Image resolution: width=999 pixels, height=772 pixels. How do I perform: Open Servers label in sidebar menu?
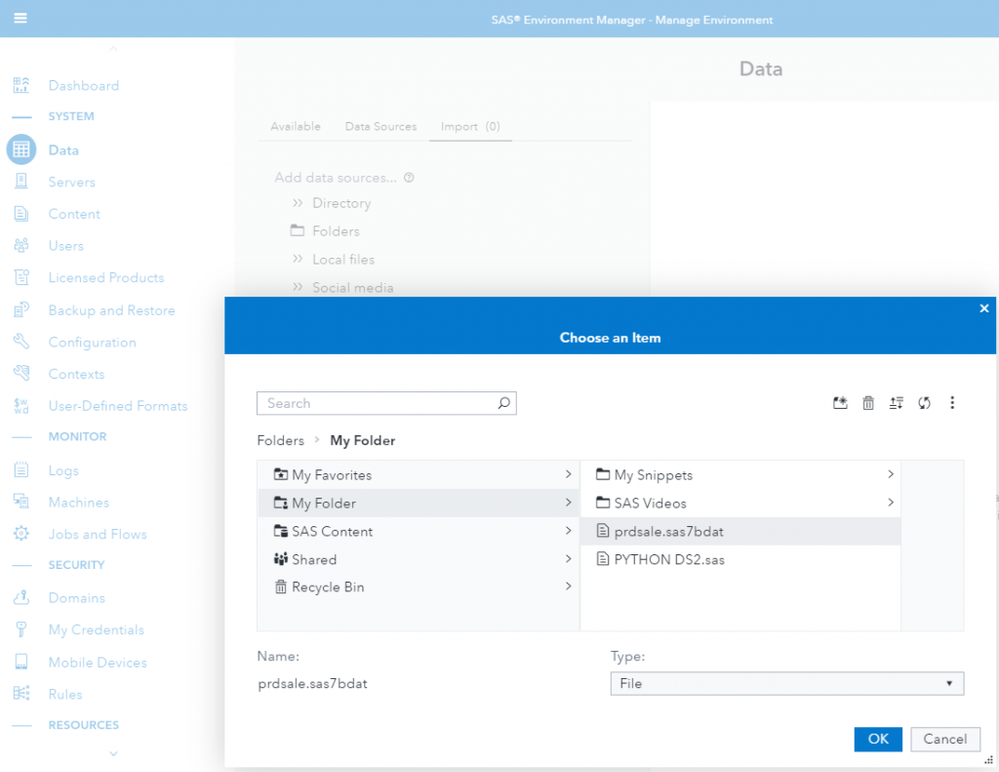coord(71,182)
